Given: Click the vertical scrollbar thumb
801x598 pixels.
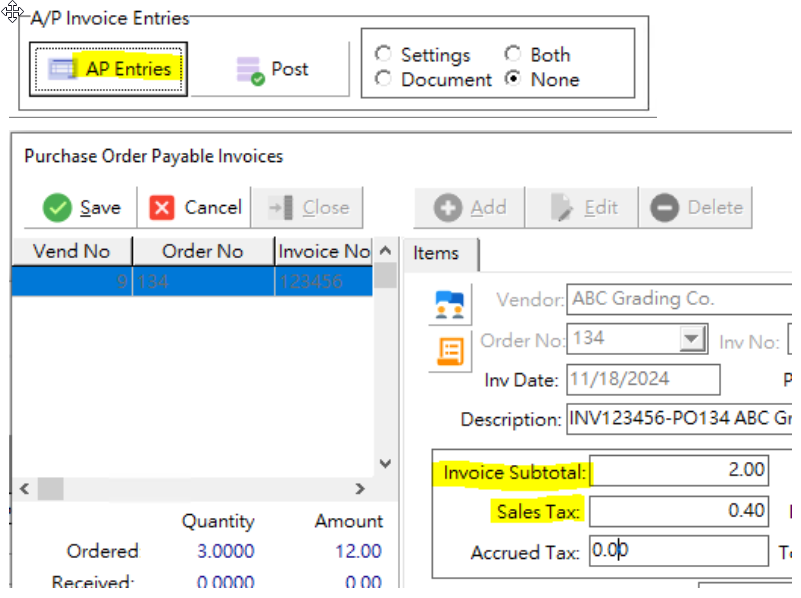Looking at the screenshot, I should click(x=386, y=275).
